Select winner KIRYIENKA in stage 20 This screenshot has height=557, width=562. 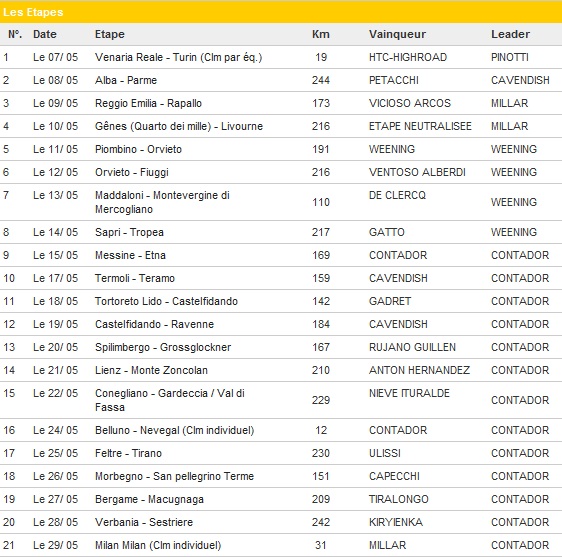(396, 522)
